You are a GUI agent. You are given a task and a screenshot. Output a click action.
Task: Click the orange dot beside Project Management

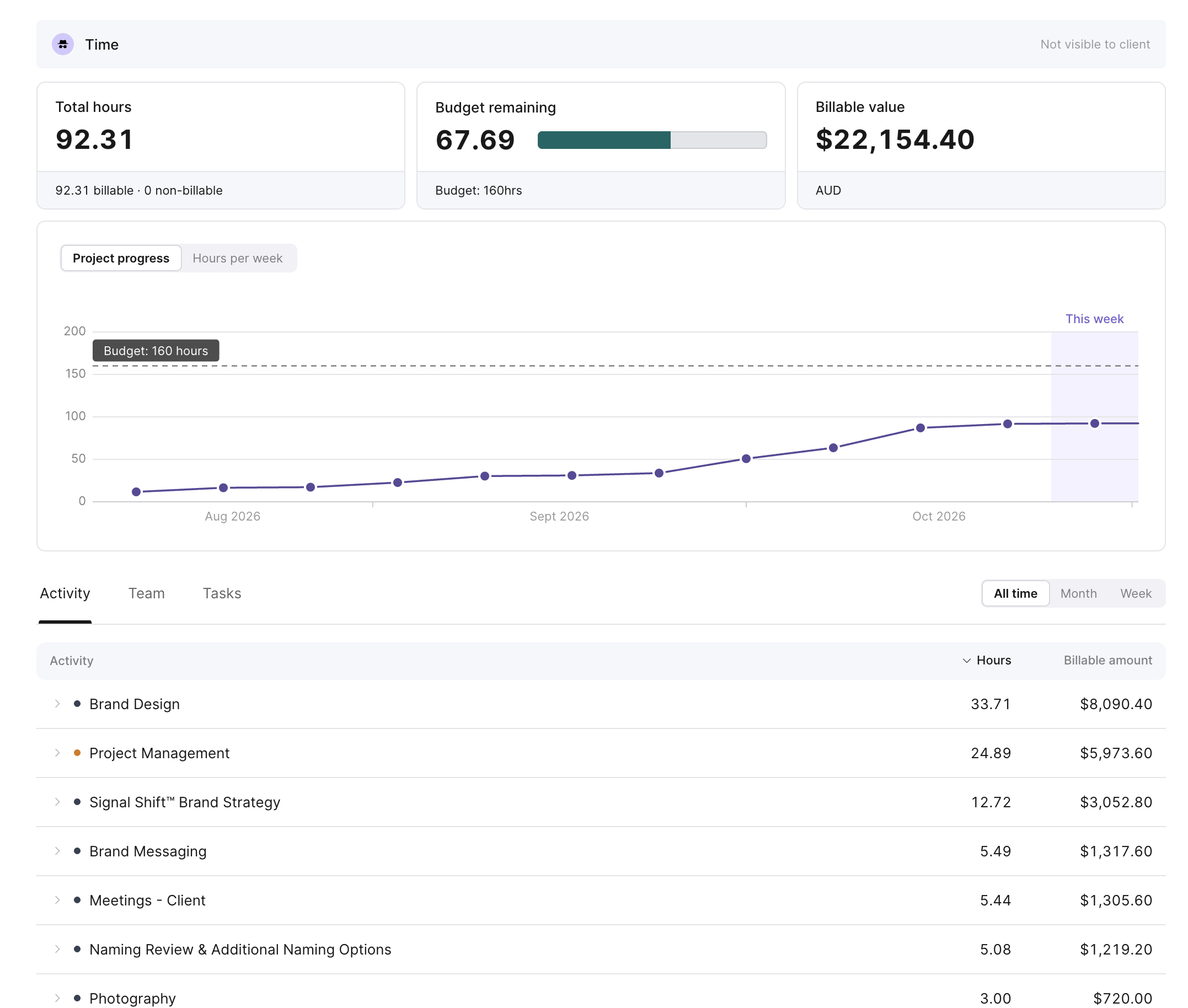pyautogui.click(x=77, y=753)
